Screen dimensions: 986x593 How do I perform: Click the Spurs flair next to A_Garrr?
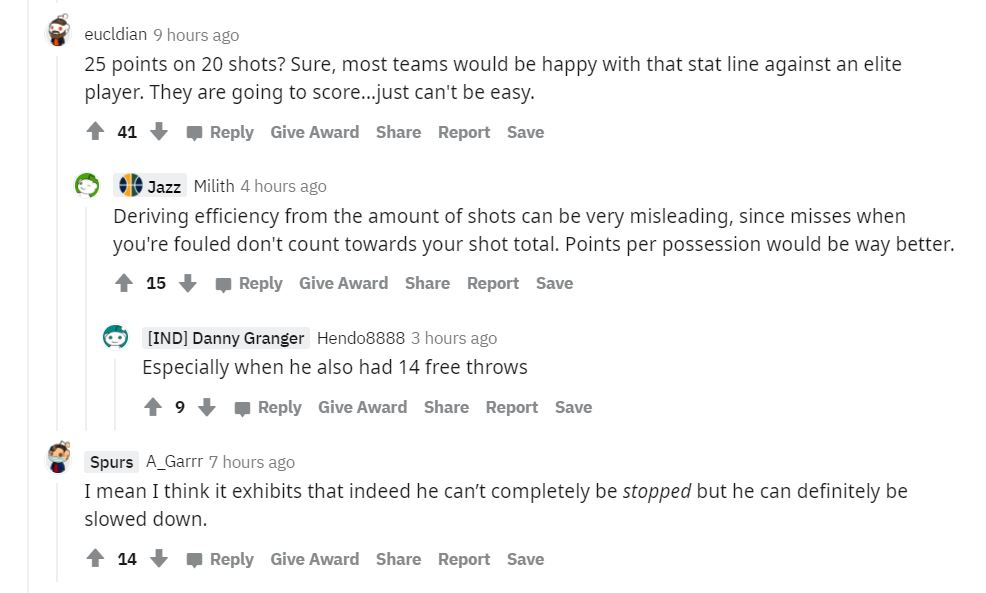pos(110,461)
